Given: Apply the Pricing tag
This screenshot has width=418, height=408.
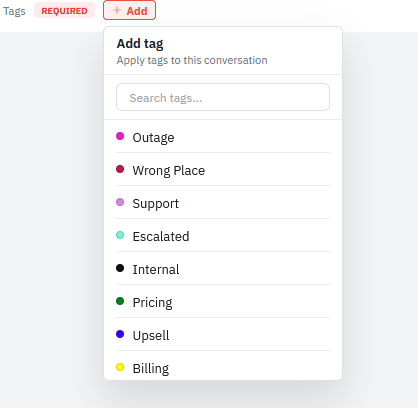Looking at the screenshot, I should click(x=223, y=302).
